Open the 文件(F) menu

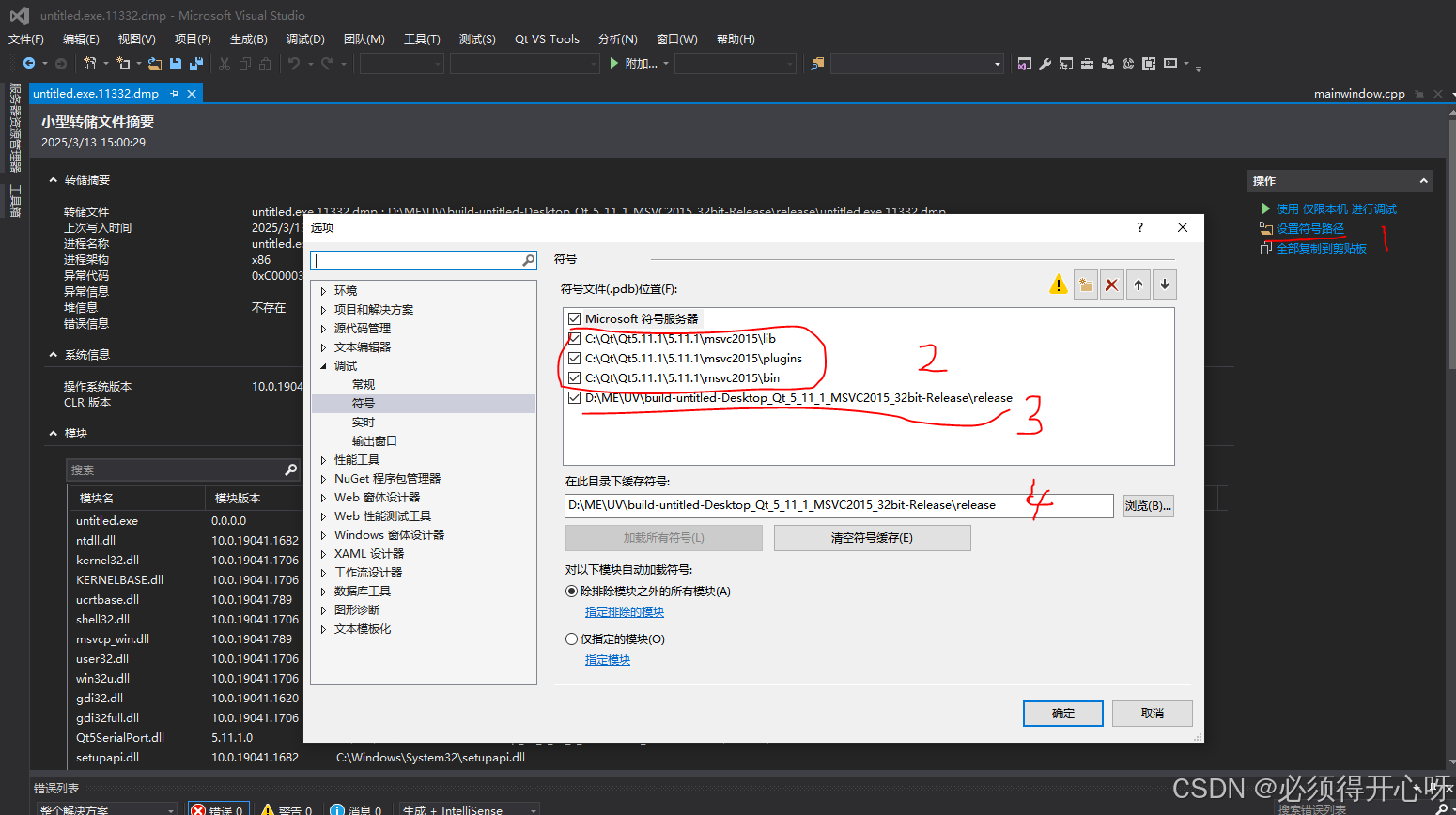point(26,39)
